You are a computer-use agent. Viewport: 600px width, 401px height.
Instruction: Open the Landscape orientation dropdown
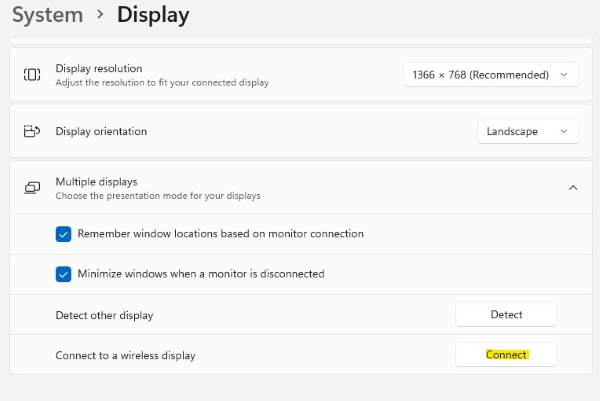pyautogui.click(x=528, y=131)
